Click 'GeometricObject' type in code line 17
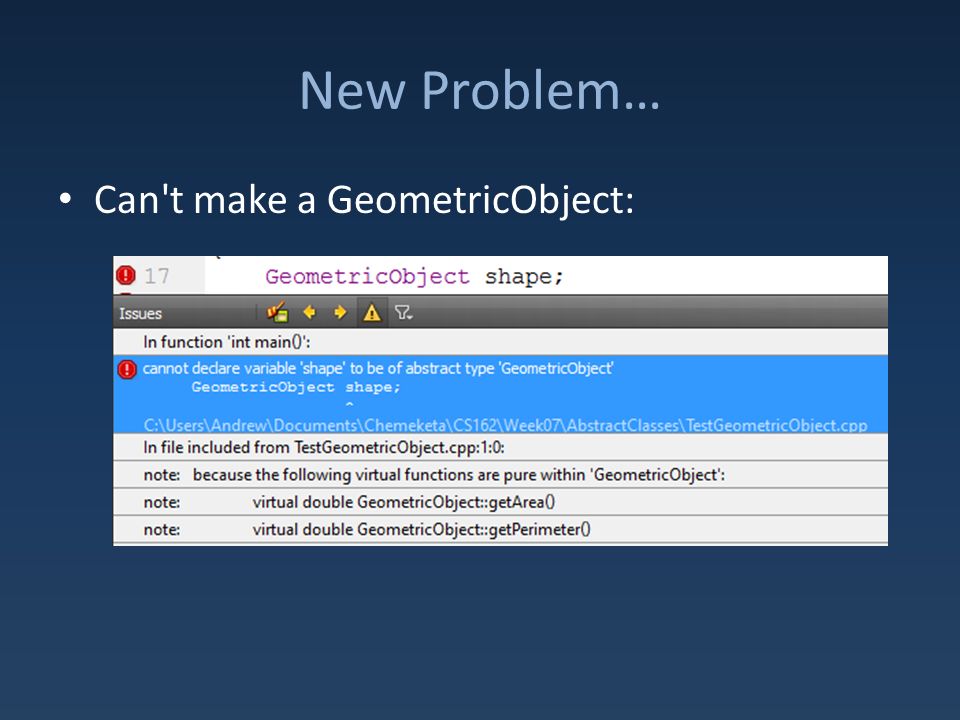960x720 pixels. point(367,277)
